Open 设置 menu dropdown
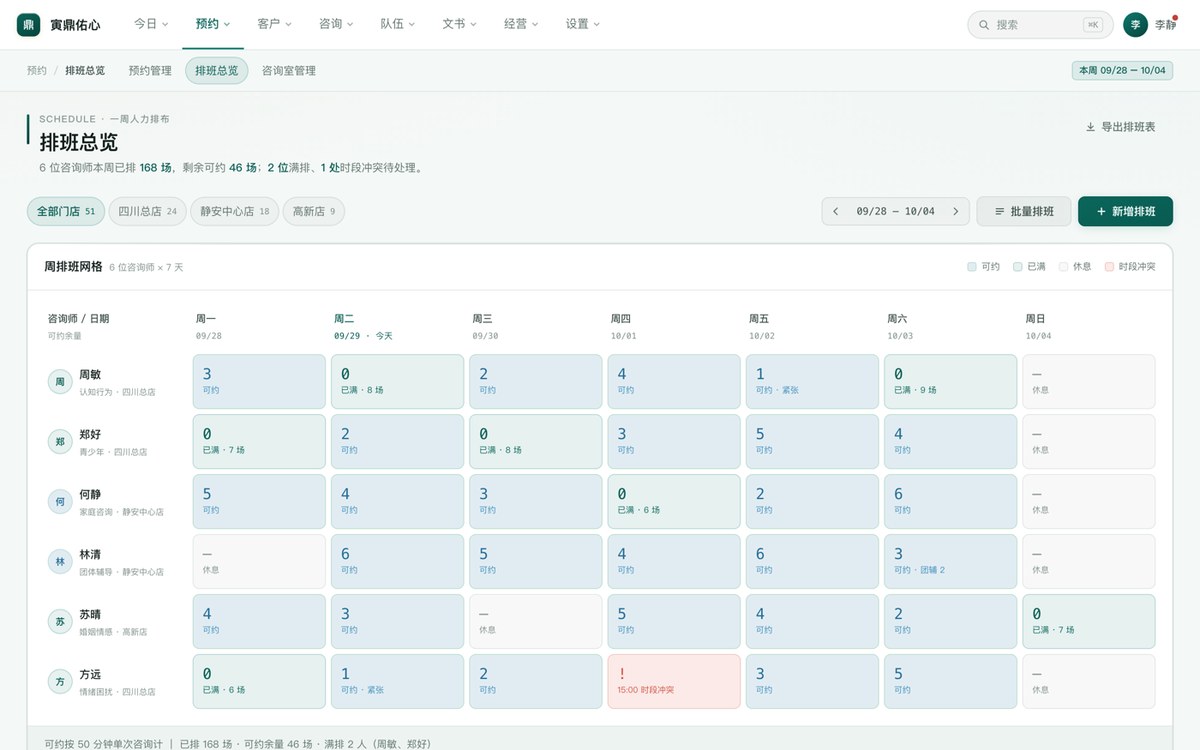This screenshot has height=750, width=1200. [x=583, y=24]
